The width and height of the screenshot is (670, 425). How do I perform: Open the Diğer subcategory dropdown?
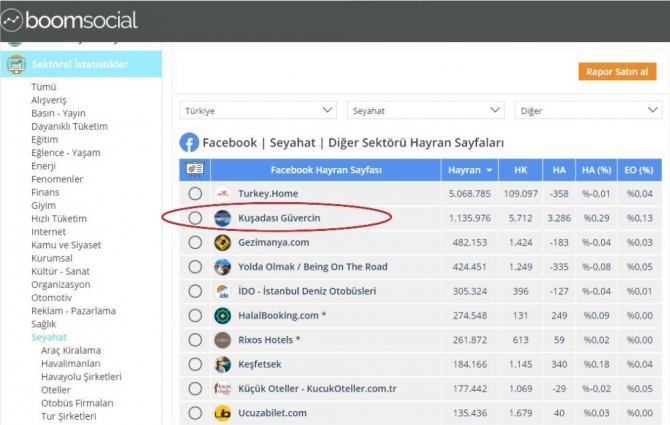point(587,110)
